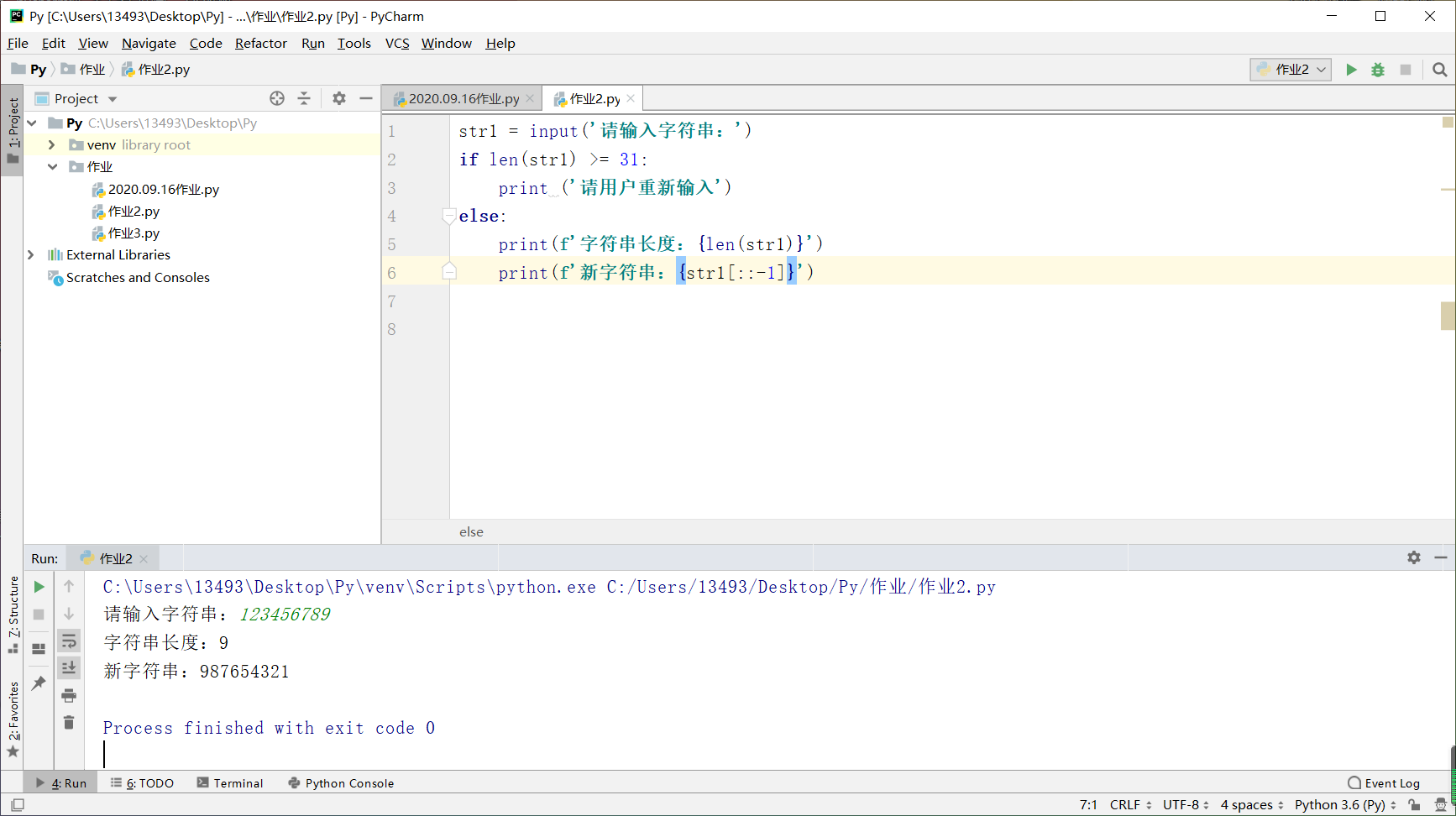Toggle pin tab in Run panel
The width and height of the screenshot is (1456, 816).
pyautogui.click(x=39, y=683)
